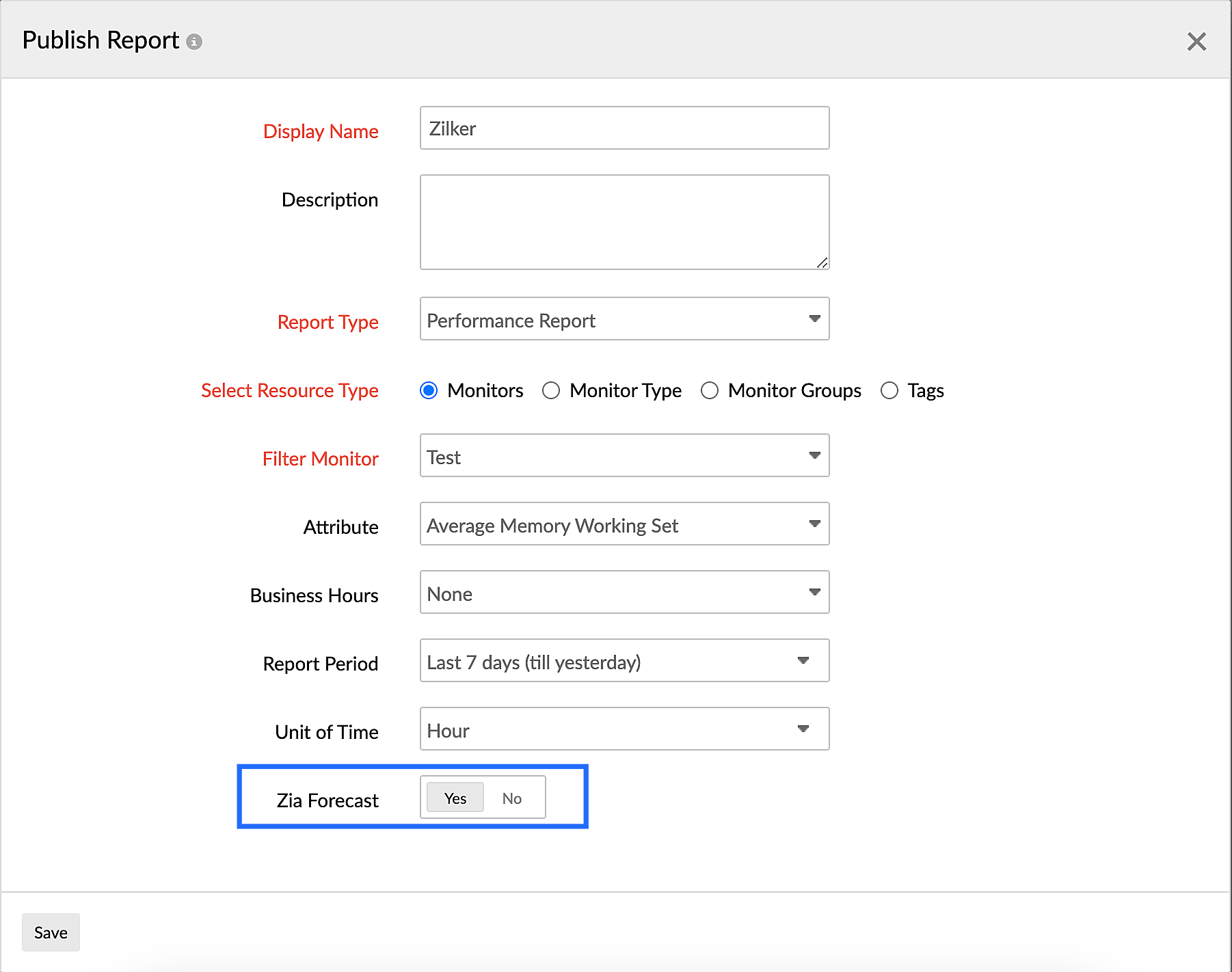
Task: Click the info icon beside Publish Report
Action: (195, 42)
